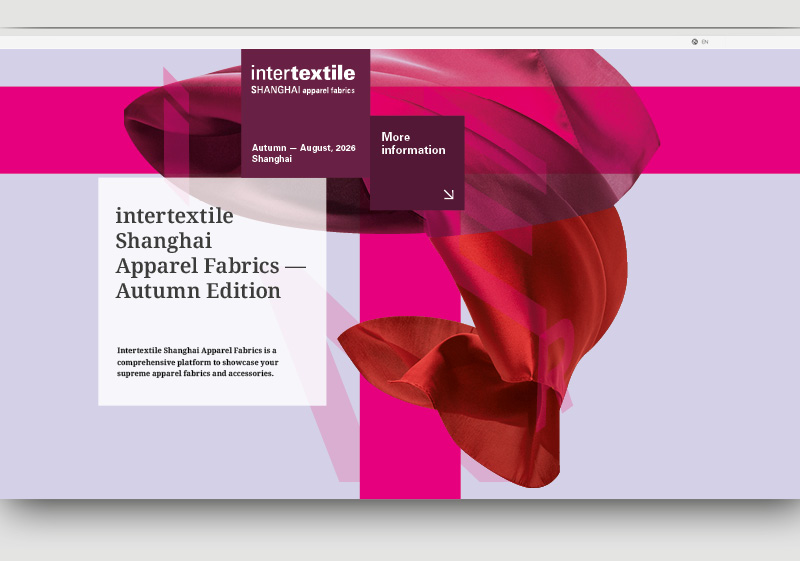Click the globe language icon
Screen dimensions: 800x561
(x=694, y=42)
